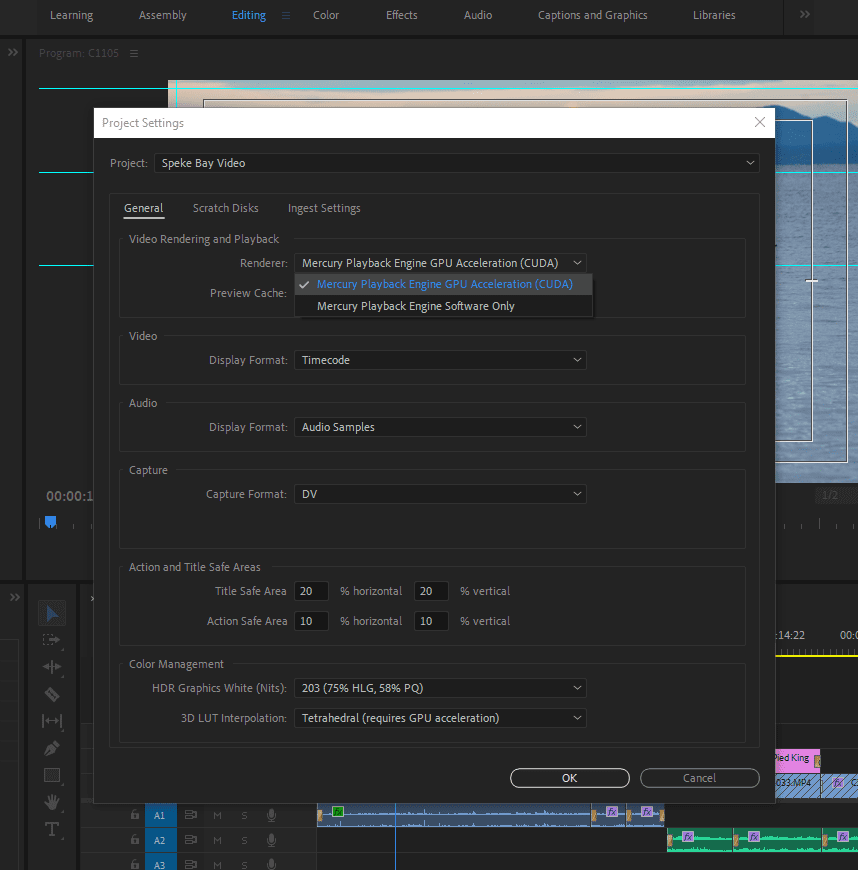Viewport: 858px width, 870px height.
Task: Toggle track lock on A1
Action: (x=134, y=815)
